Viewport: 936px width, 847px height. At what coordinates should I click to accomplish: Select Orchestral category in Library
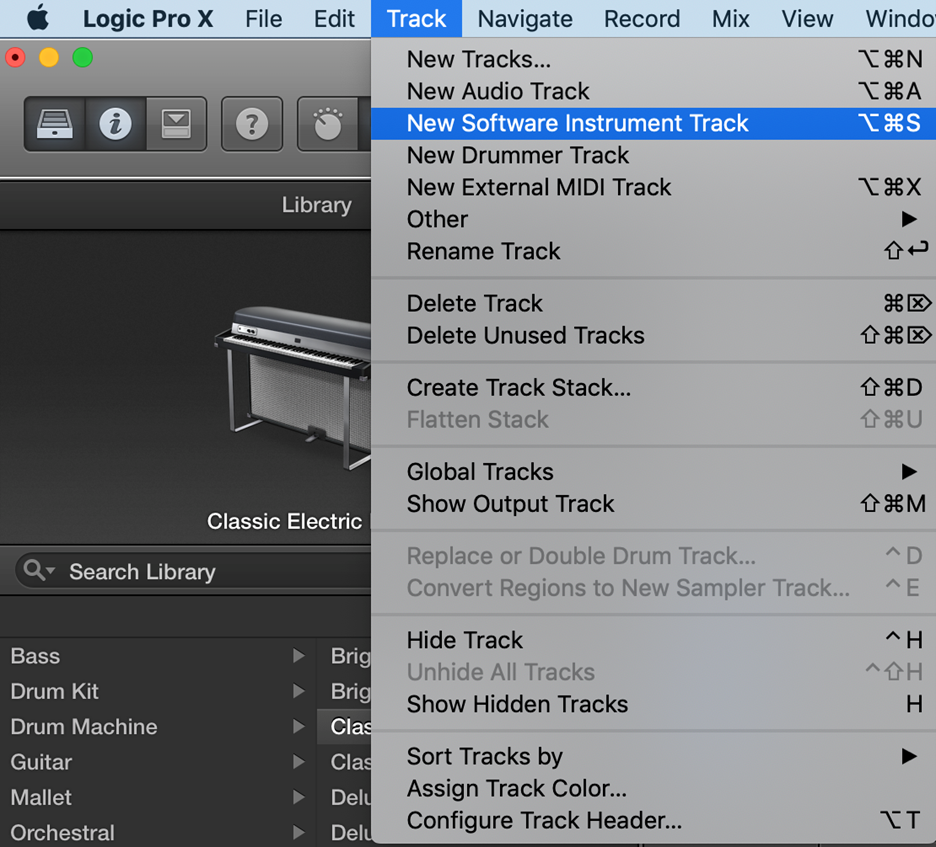coord(158,833)
